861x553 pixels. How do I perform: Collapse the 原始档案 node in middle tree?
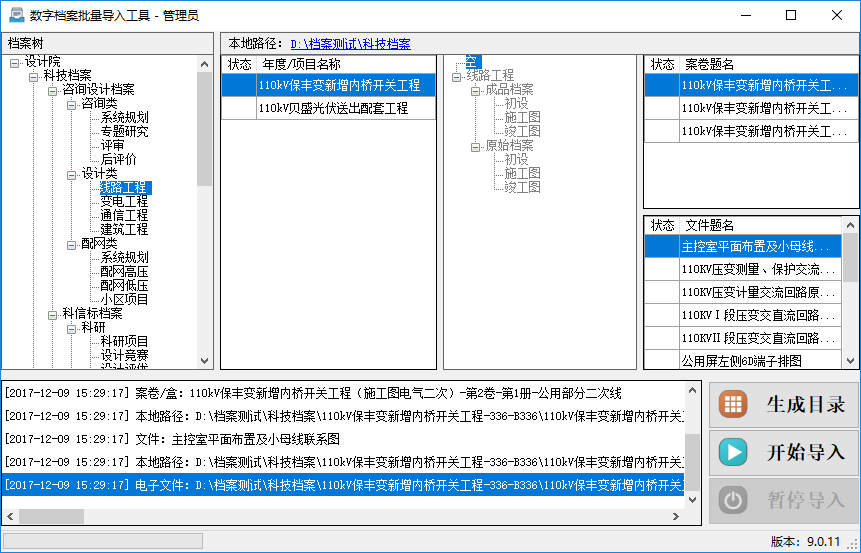476,146
